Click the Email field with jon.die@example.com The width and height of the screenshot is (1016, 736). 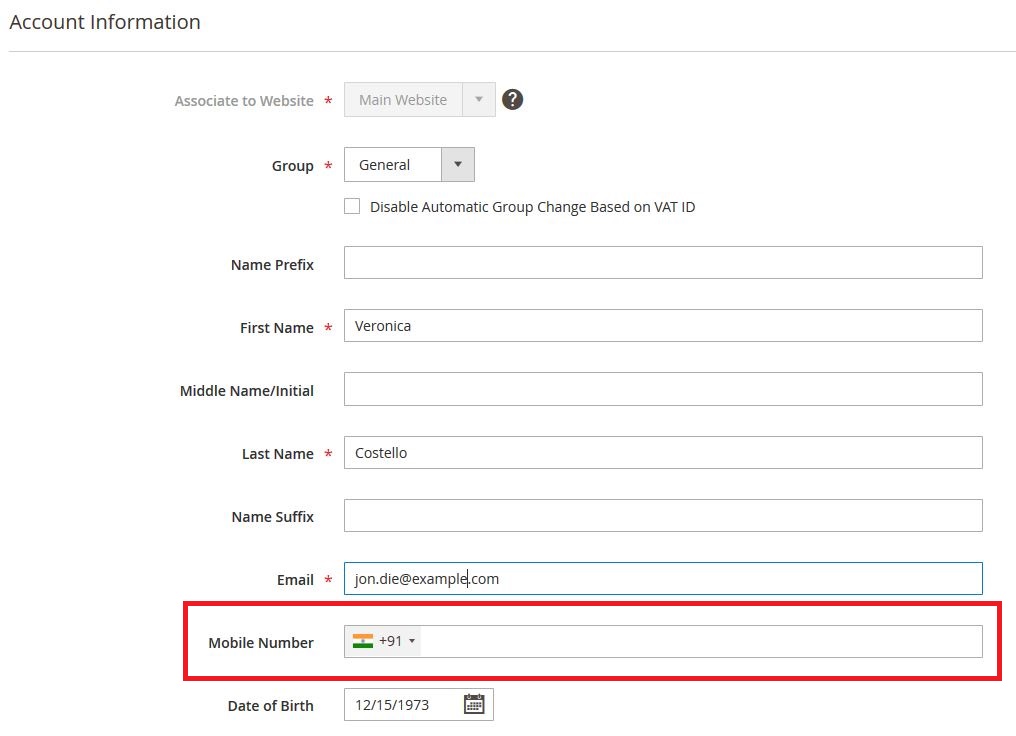[x=662, y=579]
